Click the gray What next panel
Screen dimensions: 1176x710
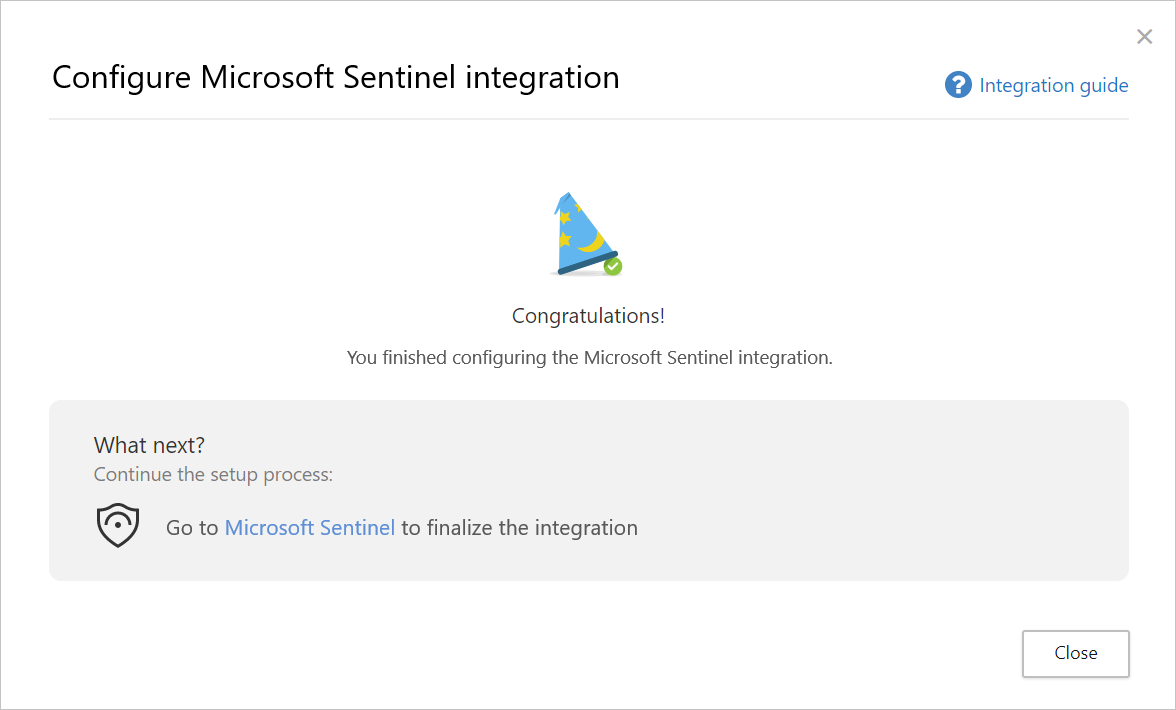[588, 490]
